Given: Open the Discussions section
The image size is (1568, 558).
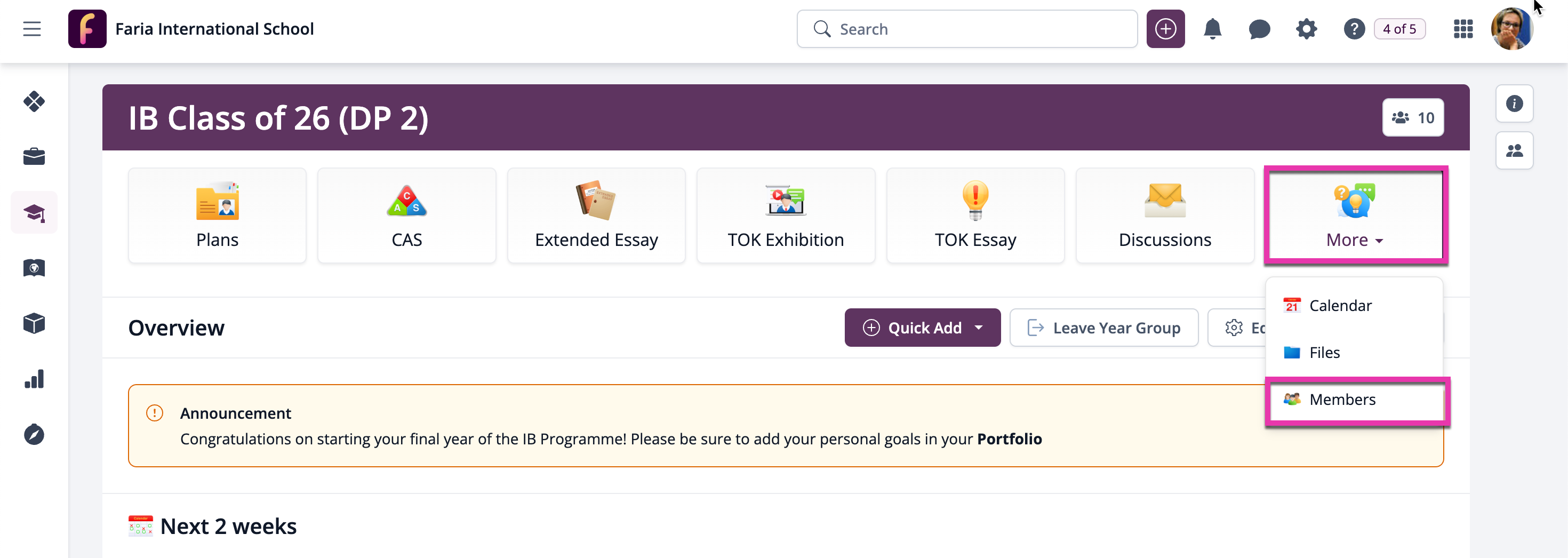Looking at the screenshot, I should [1164, 215].
